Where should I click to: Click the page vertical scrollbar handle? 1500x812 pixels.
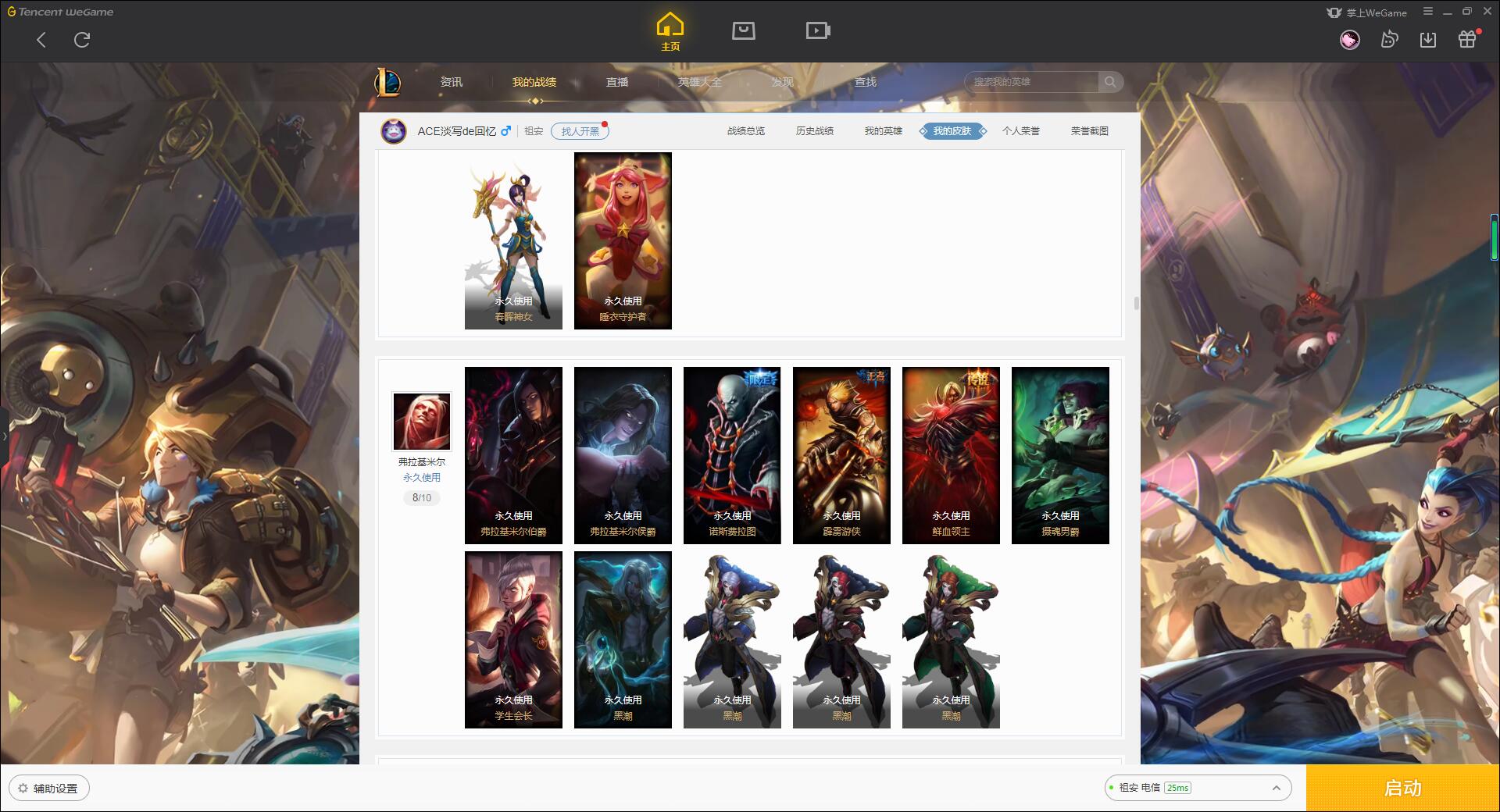click(1136, 303)
